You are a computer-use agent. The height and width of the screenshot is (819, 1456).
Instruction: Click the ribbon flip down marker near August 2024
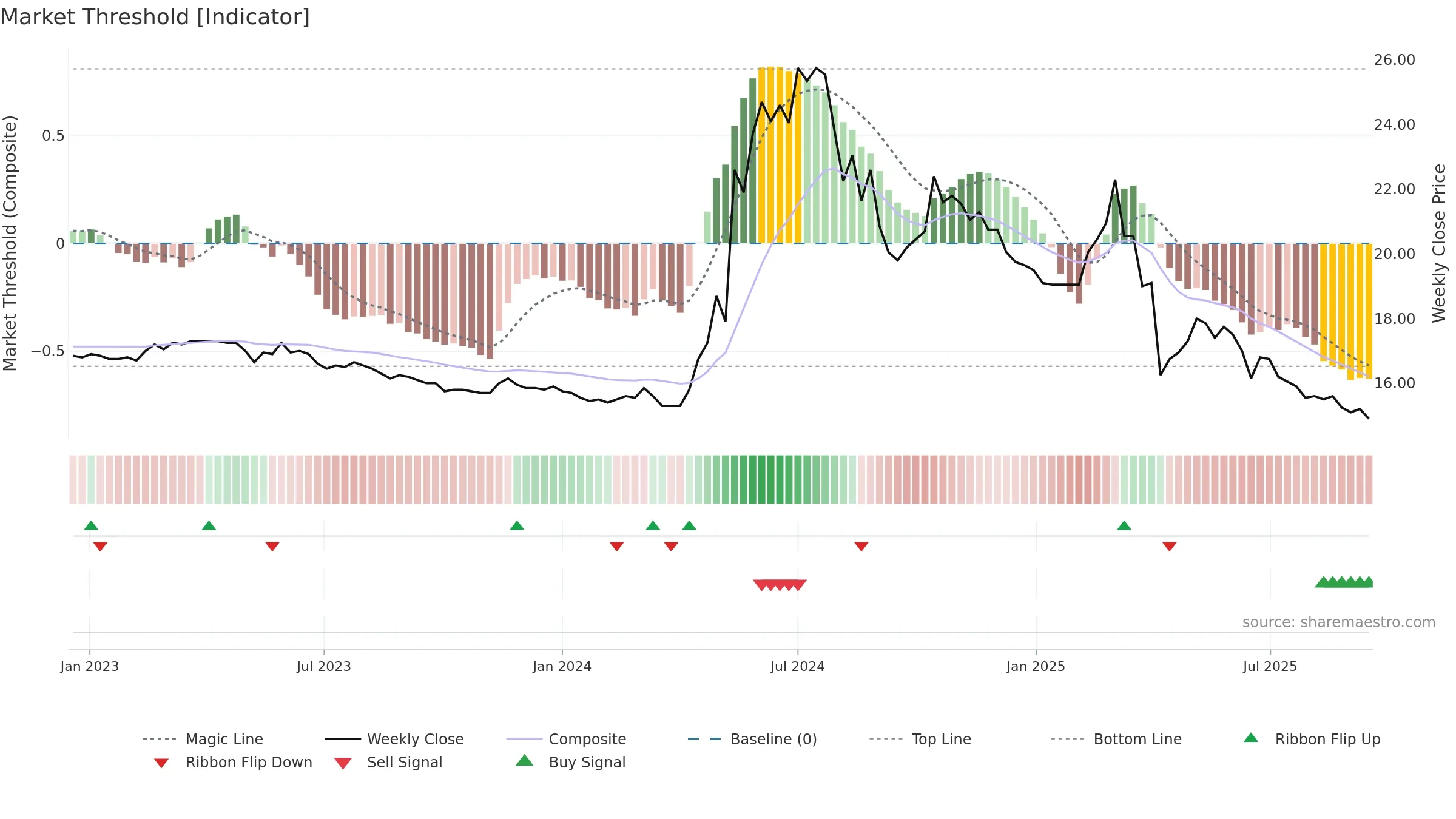[x=861, y=547]
